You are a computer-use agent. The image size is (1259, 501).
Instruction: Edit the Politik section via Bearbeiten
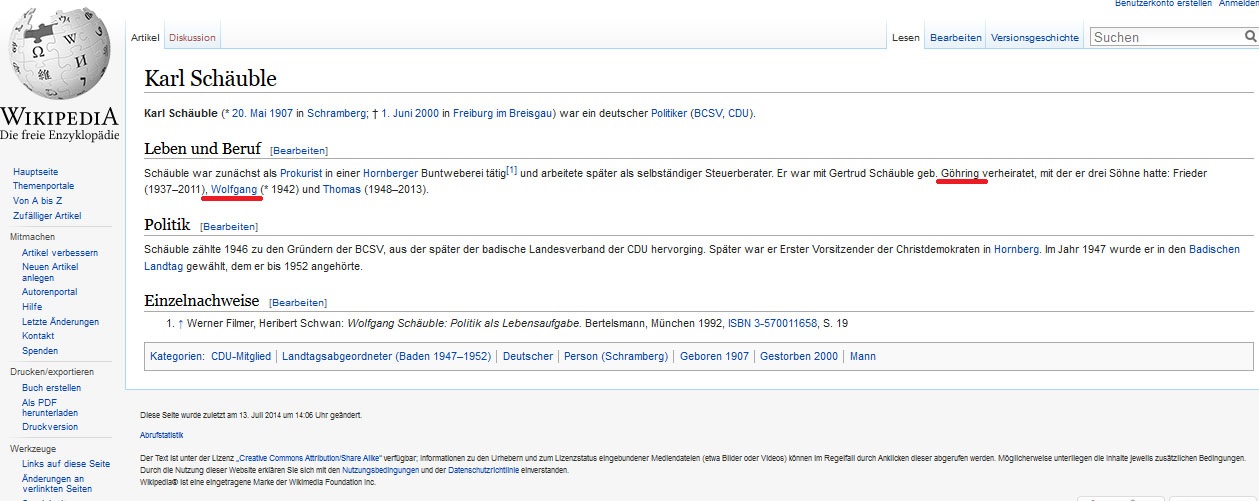pyautogui.click(x=229, y=227)
